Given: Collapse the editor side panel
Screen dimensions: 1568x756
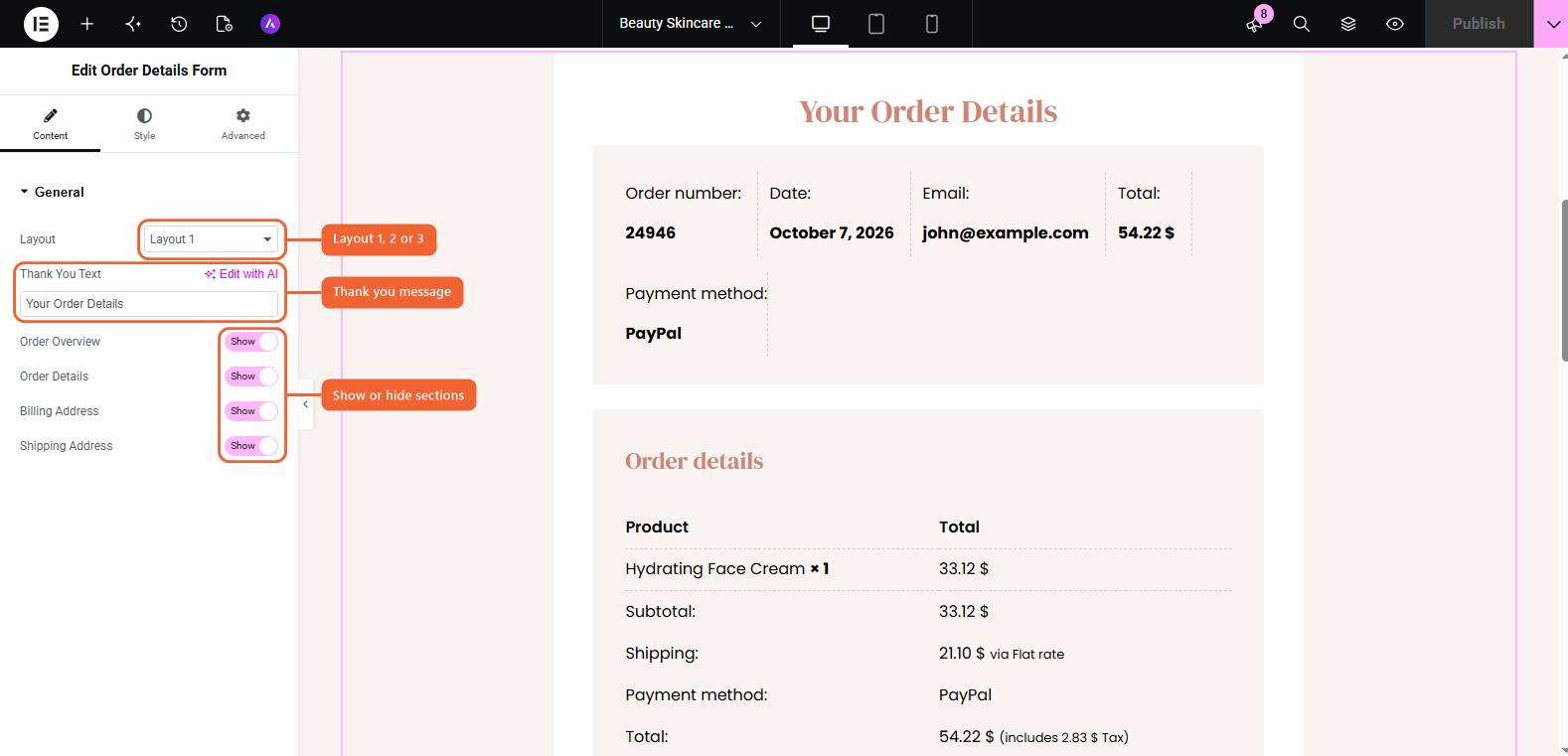Looking at the screenshot, I should [306, 404].
